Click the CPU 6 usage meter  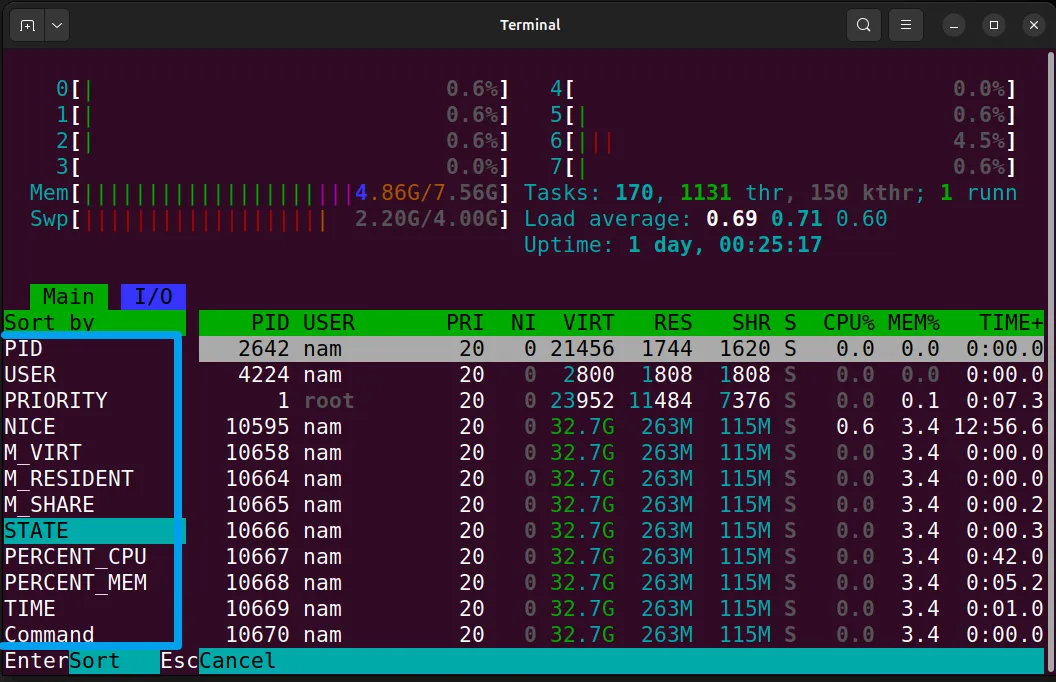(x=783, y=141)
